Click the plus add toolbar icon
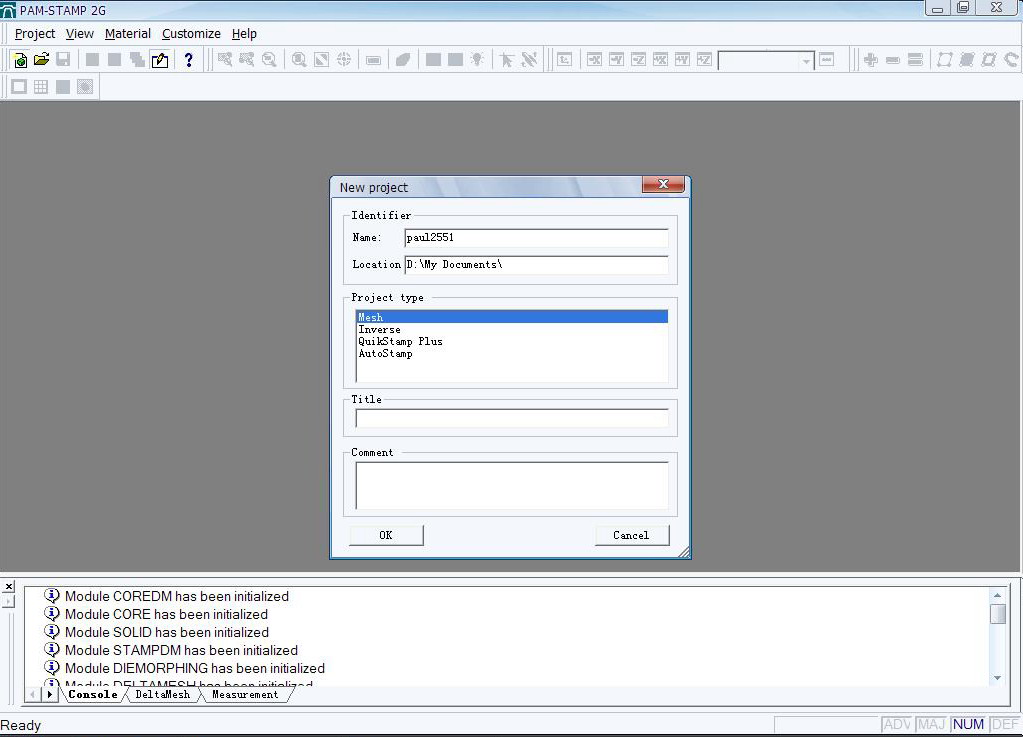This screenshot has height=737, width=1023. point(870,60)
